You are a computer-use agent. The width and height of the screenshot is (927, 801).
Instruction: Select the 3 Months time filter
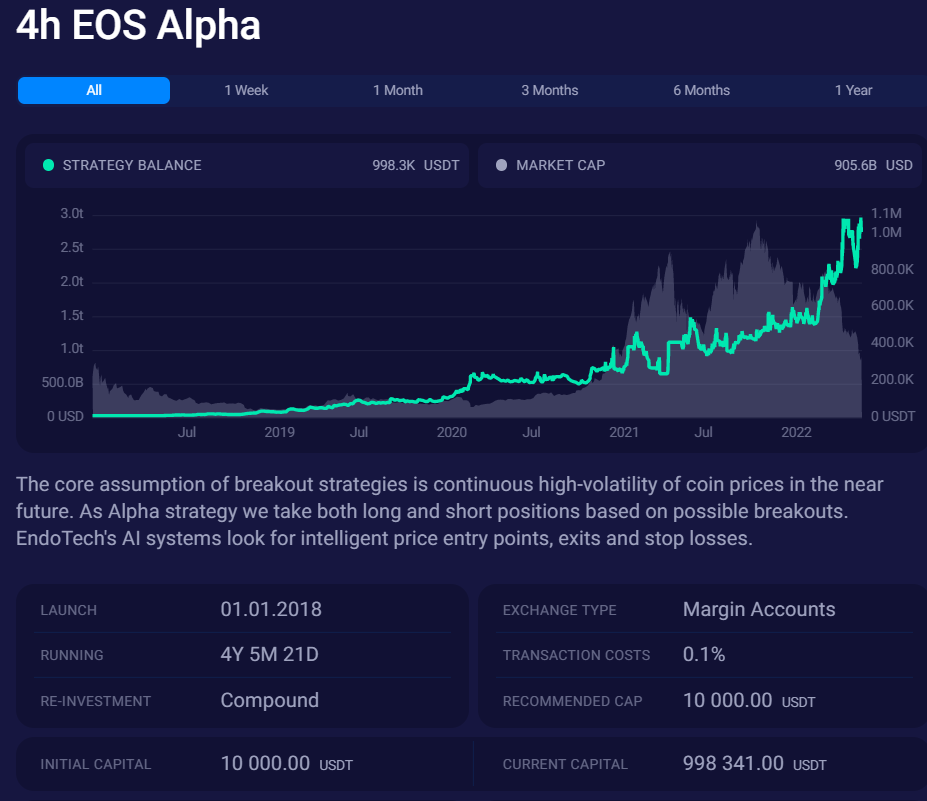coord(549,90)
